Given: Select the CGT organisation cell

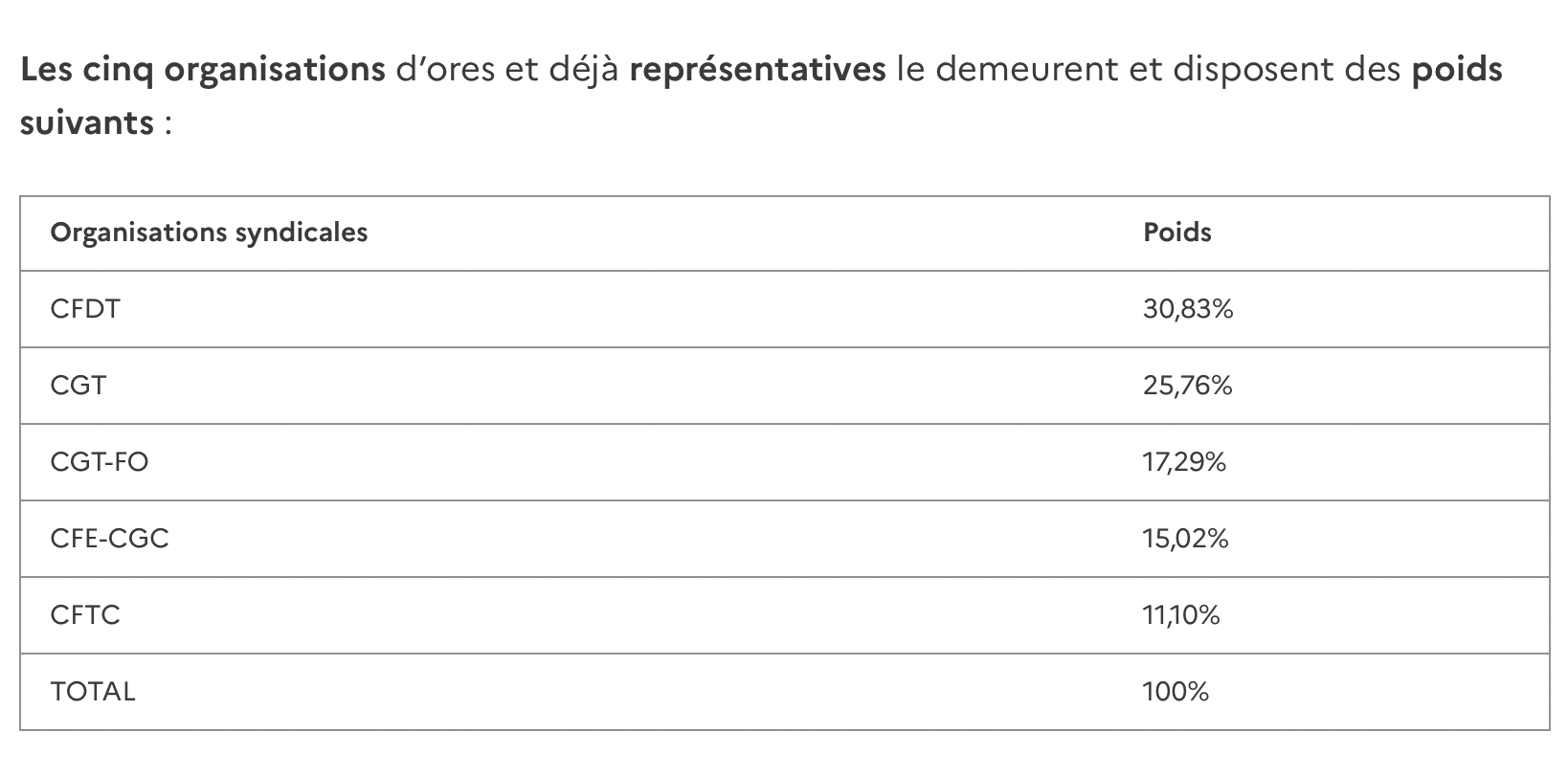Looking at the screenshot, I should tap(78, 386).
